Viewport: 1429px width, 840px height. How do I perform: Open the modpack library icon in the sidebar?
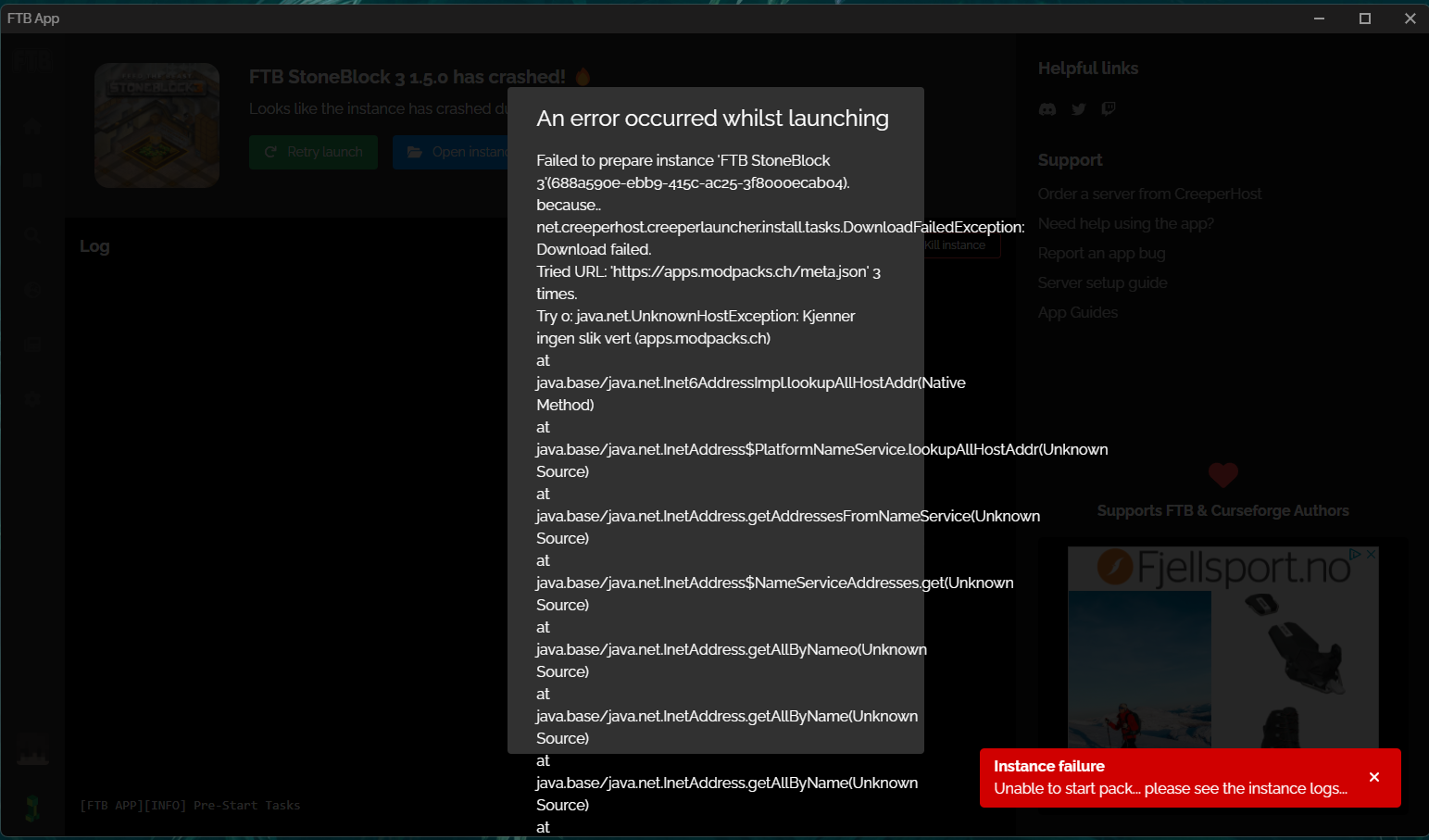click(x=32, y=180)
